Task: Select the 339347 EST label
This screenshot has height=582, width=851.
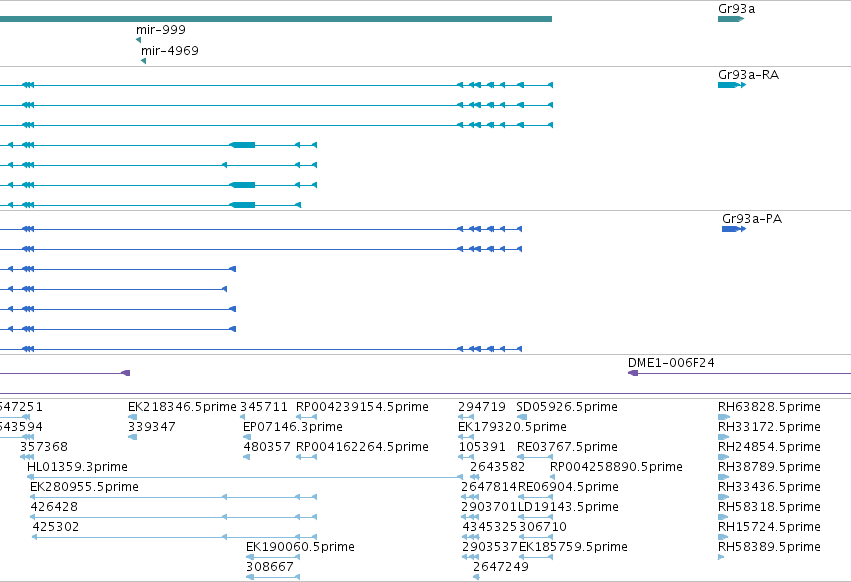Action: point(152,427)
